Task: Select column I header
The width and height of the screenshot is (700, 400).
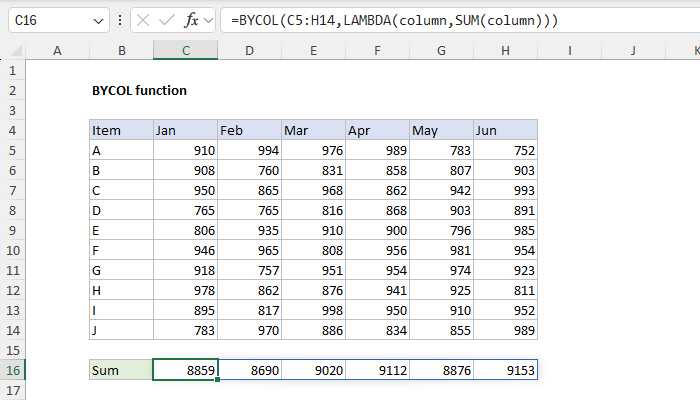Action: [x=570, y=50]
